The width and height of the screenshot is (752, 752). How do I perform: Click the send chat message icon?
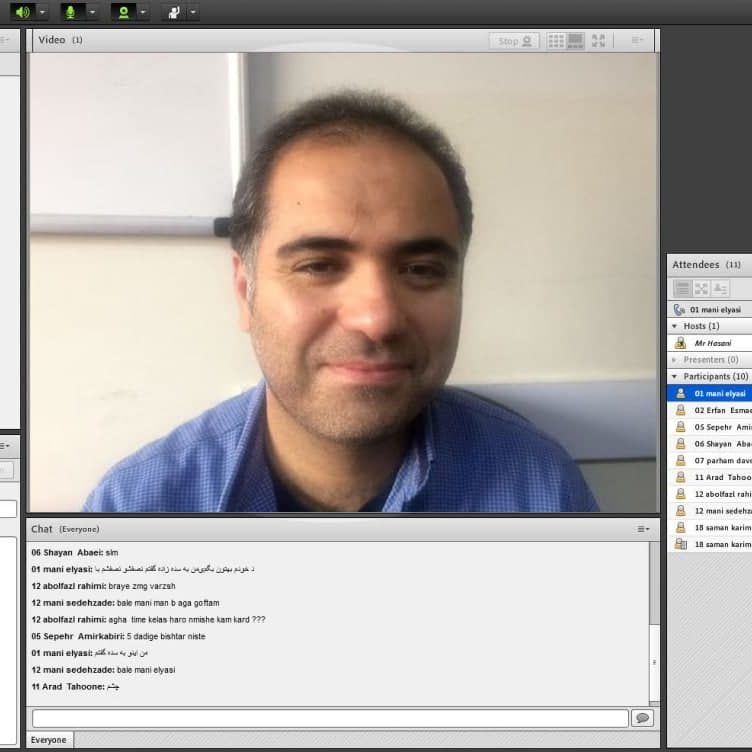pyautogui.click(x=641, y=718)
